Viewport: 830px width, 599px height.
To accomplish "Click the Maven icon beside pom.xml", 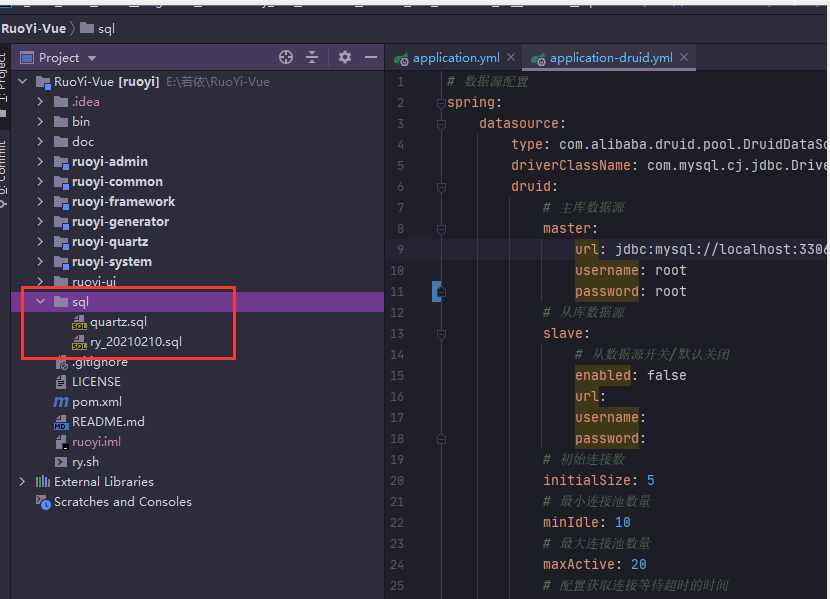I will click(61, 402).
